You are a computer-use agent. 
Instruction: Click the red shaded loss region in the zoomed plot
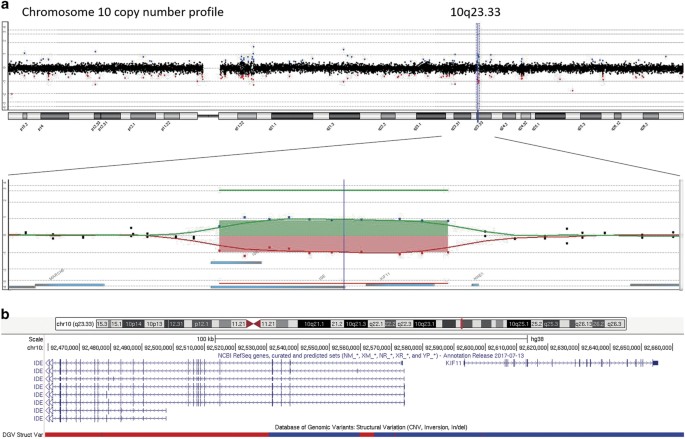point(333,245)
